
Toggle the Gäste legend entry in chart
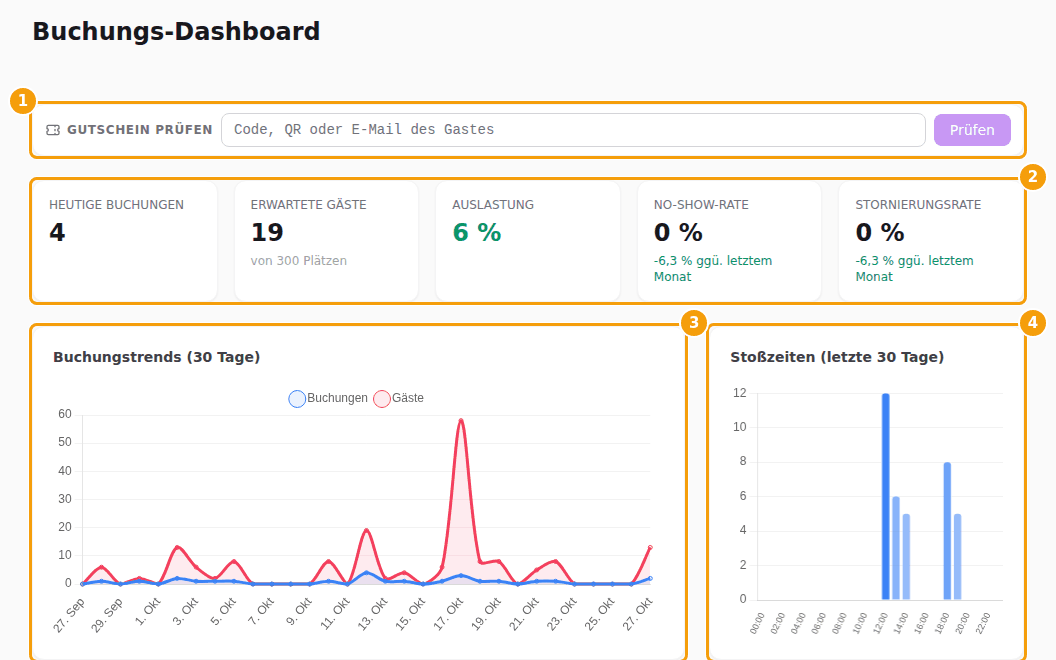pyautogui.click(x=399, y=399)
